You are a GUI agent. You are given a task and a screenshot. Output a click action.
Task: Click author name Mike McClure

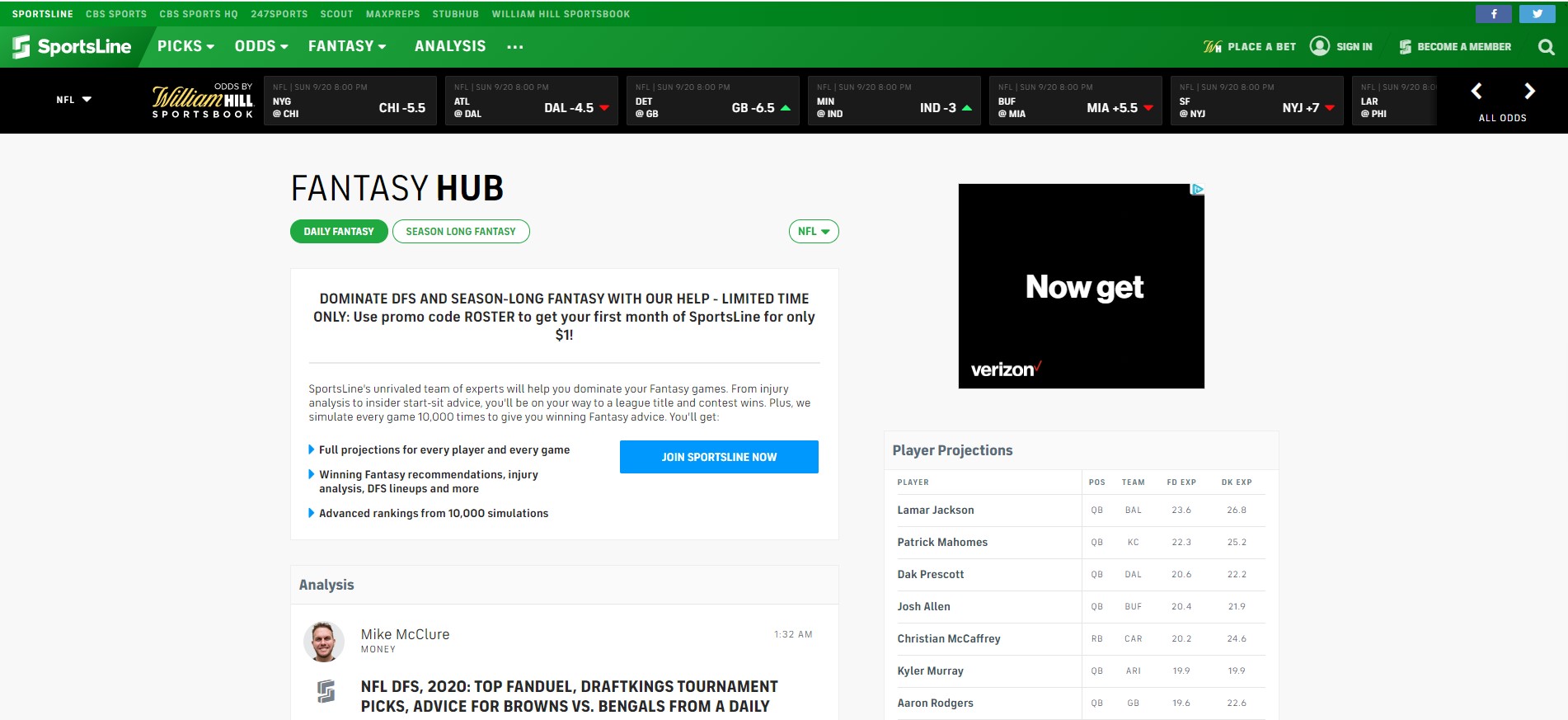tap(405, 634)
